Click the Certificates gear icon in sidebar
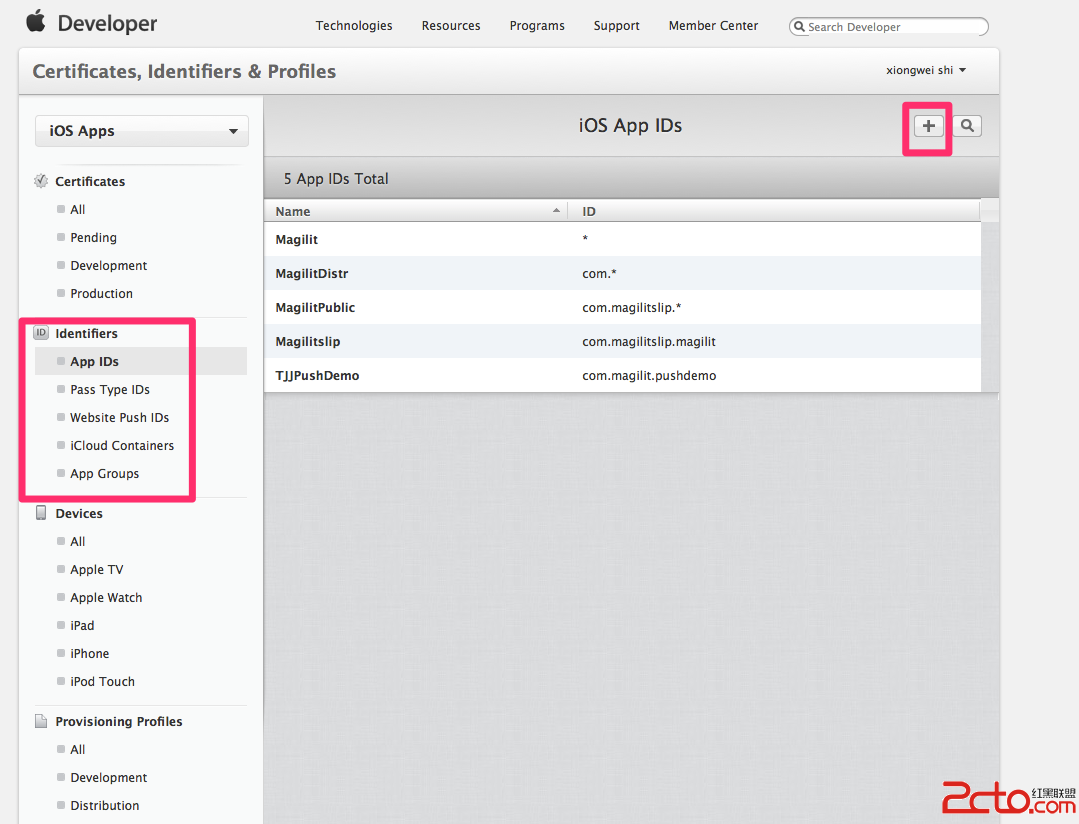Image resolution: width=1079 pixels, height=824 pixels. click(x=41, y=181)
